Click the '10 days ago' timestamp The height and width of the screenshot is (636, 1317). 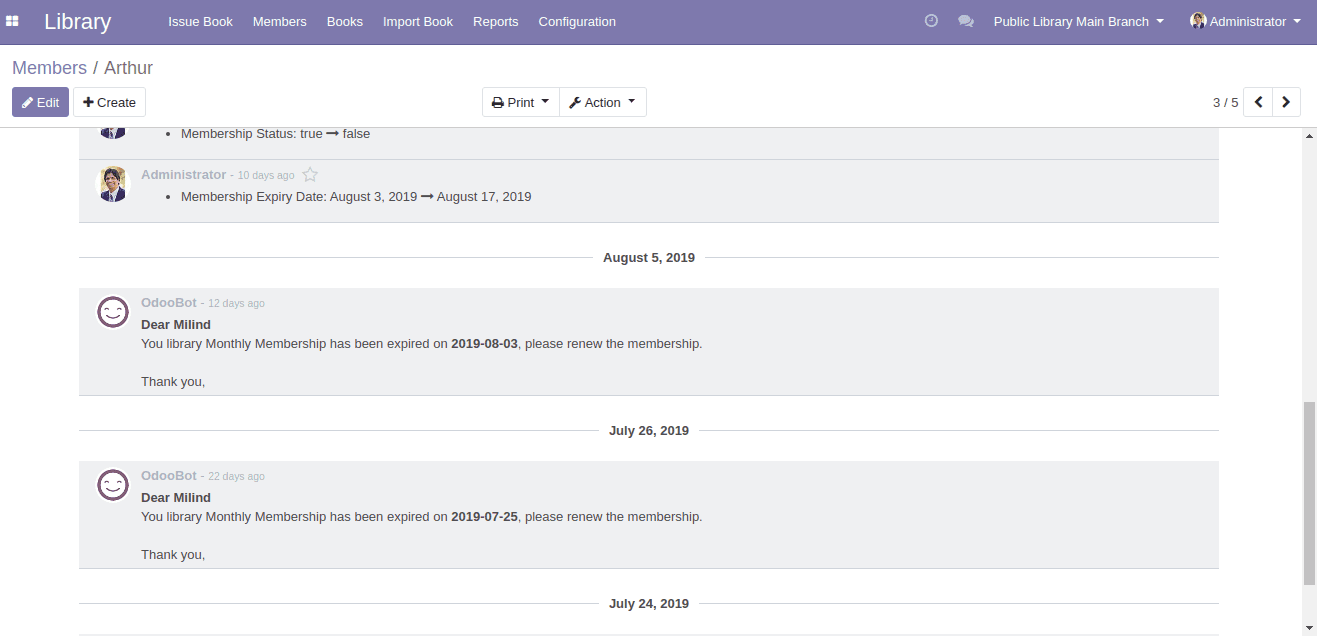(x=266, y=175)
